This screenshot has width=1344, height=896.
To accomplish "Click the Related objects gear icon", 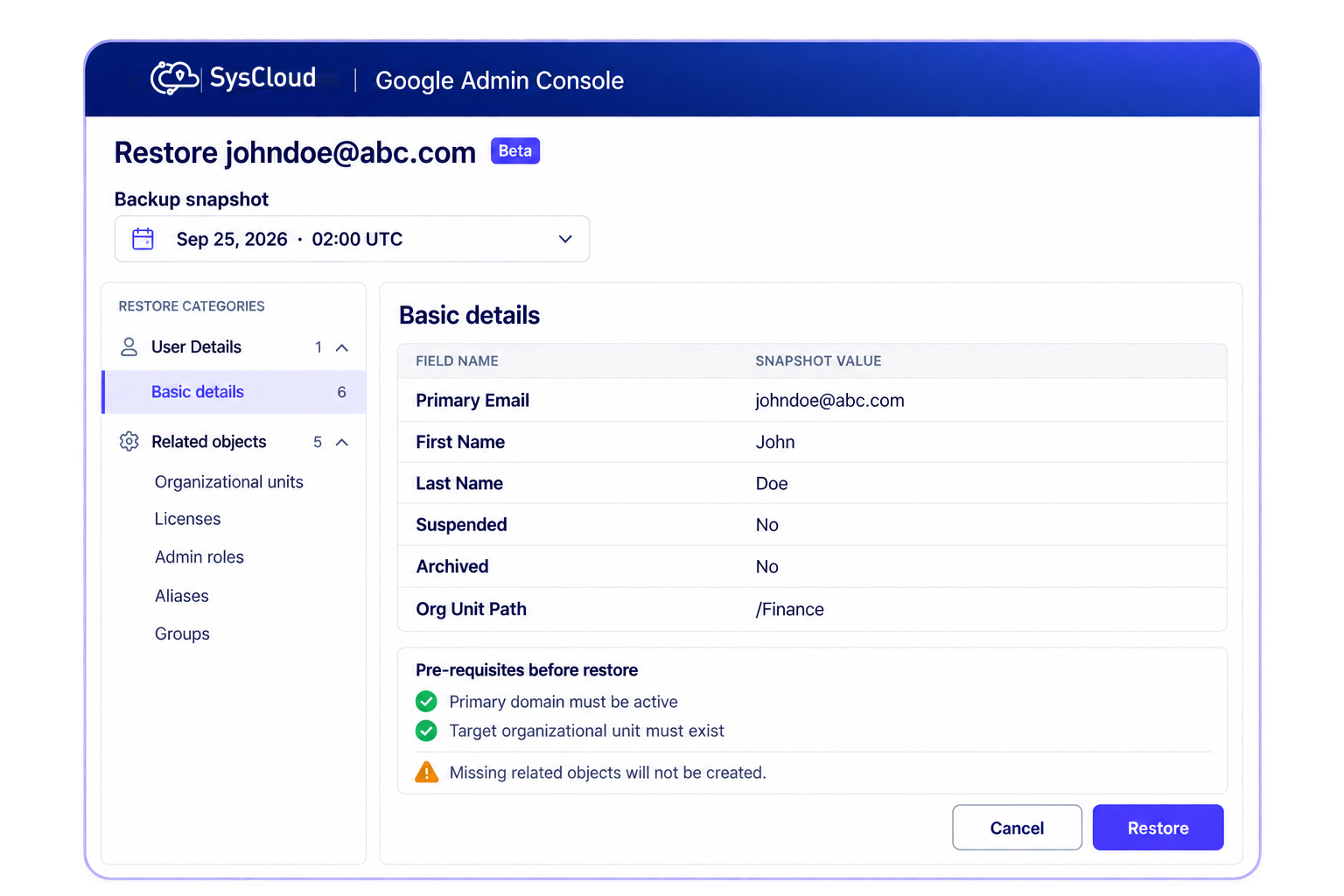I will pyautogui.click(x=129, y=442).
